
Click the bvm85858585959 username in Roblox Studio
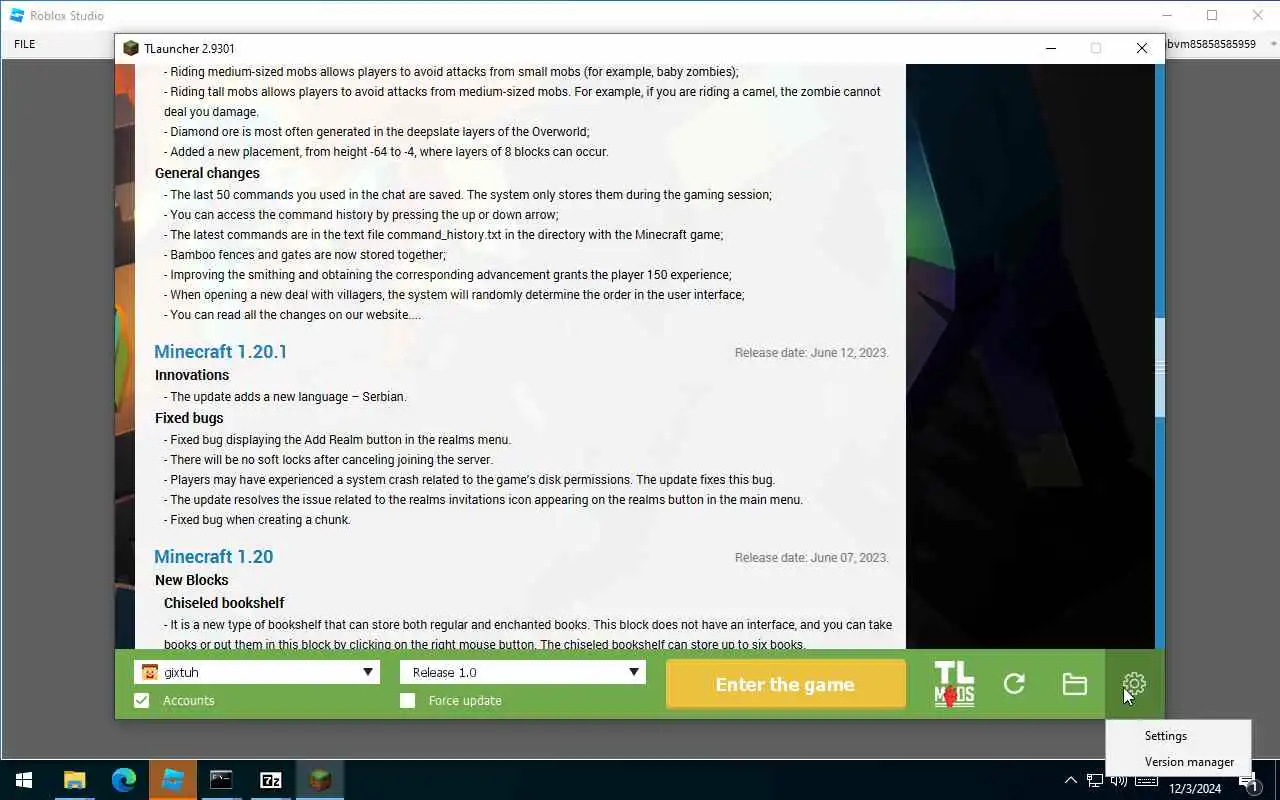coord(1211,44)
